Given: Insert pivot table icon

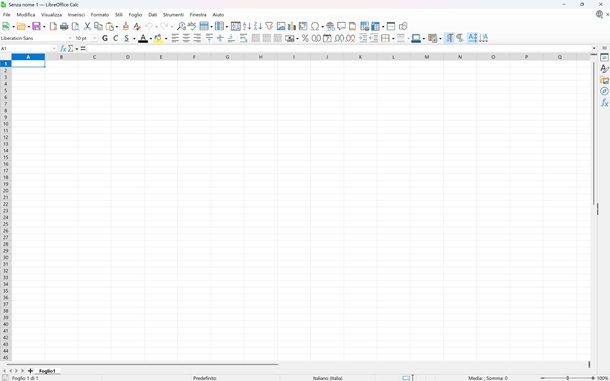Looking at the screenshot, I should [x=303, y=26].
